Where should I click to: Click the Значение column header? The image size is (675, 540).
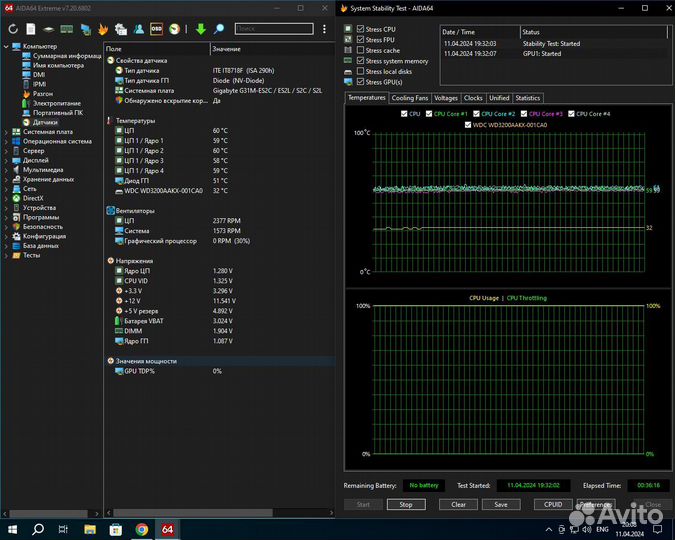[272, 49]
